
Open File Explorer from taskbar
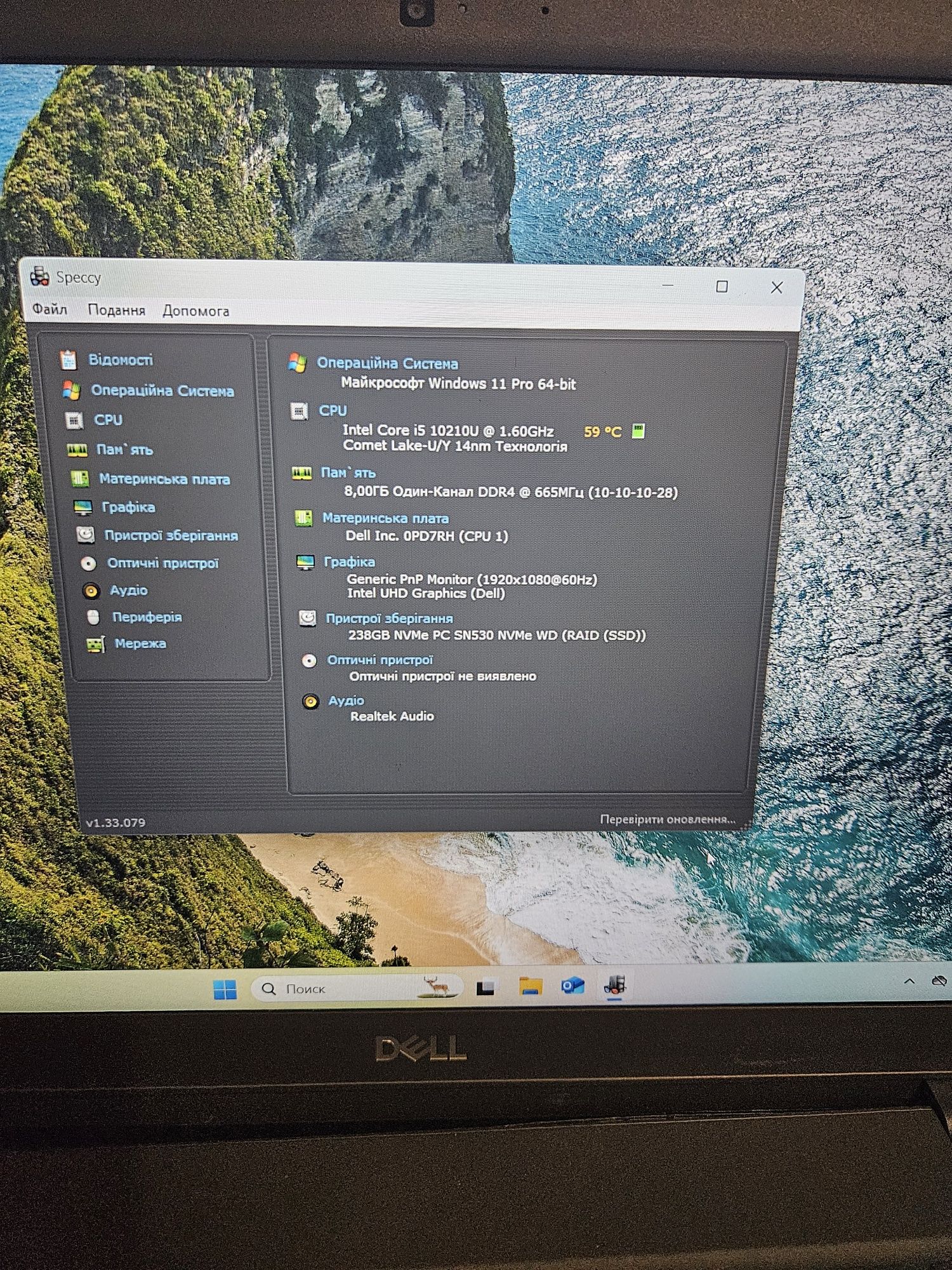tap(531, 986)
